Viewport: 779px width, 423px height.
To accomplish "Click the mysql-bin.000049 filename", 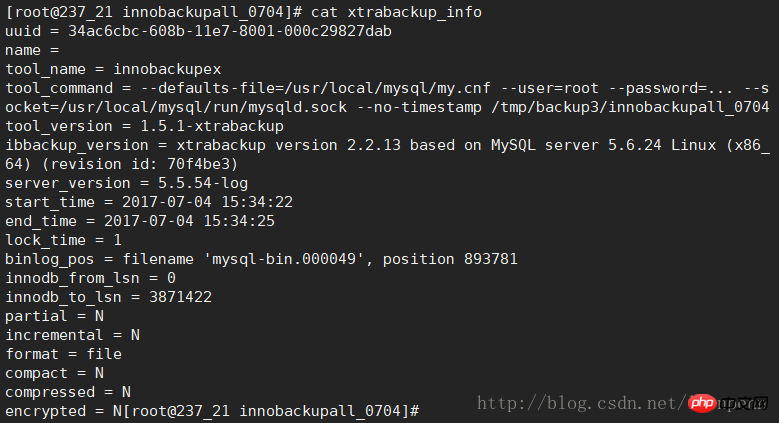I will click(x=284, y=259).
